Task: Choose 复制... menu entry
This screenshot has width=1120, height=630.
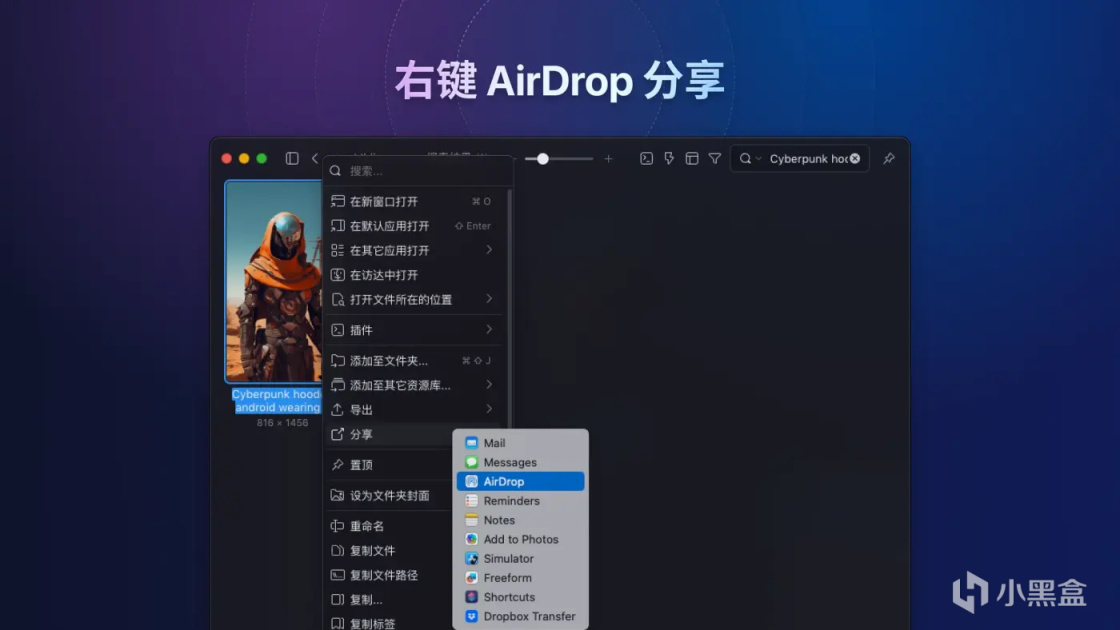Action: [389, 599]
